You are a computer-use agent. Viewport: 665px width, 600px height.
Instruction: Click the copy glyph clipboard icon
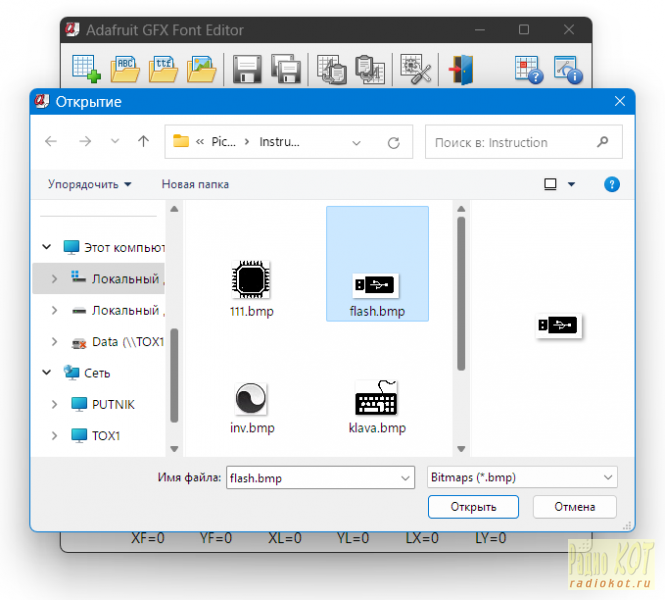tap(331, 69)
